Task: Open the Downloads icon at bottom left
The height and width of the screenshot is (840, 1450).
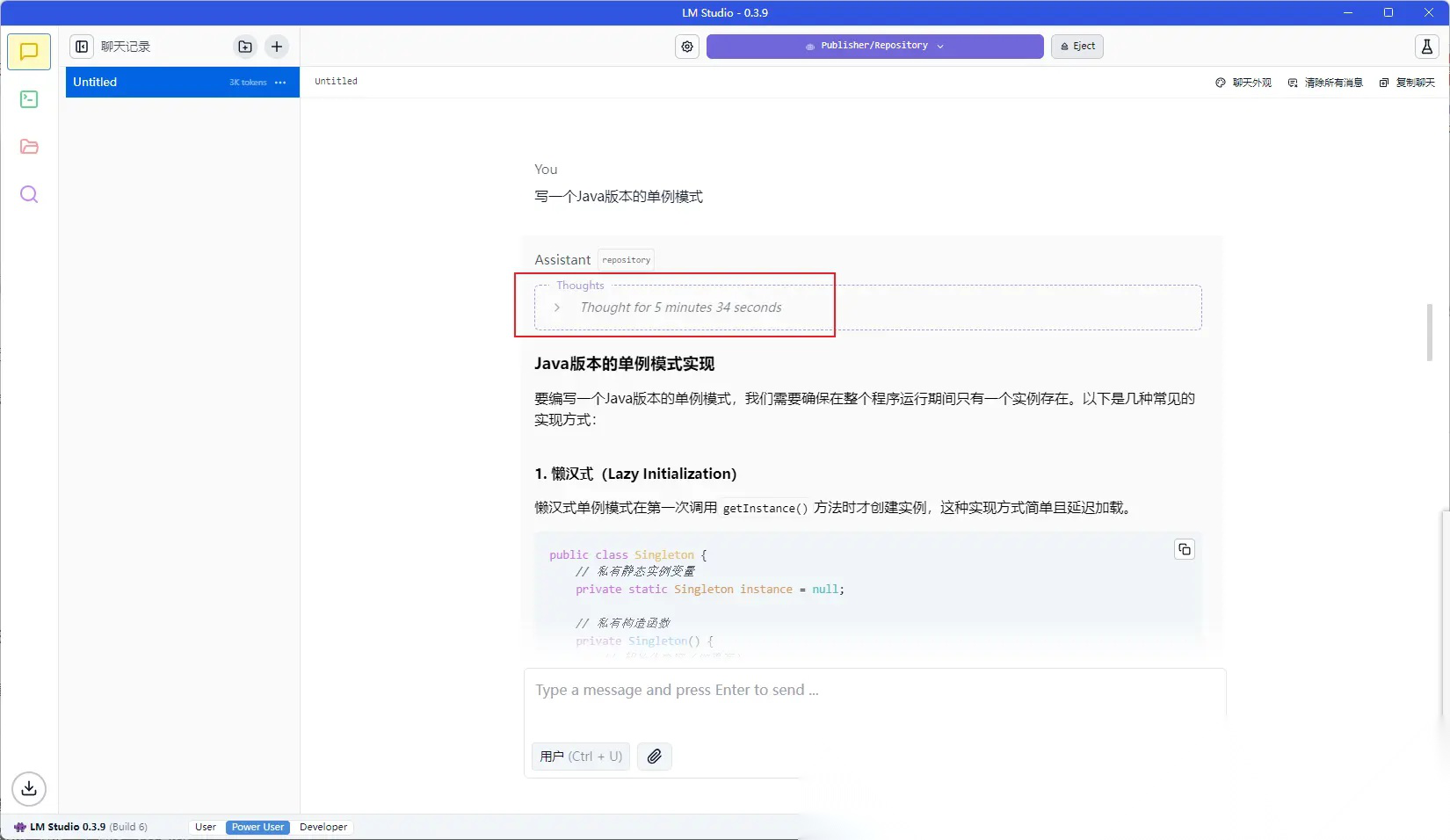Action: click(29, 788)
